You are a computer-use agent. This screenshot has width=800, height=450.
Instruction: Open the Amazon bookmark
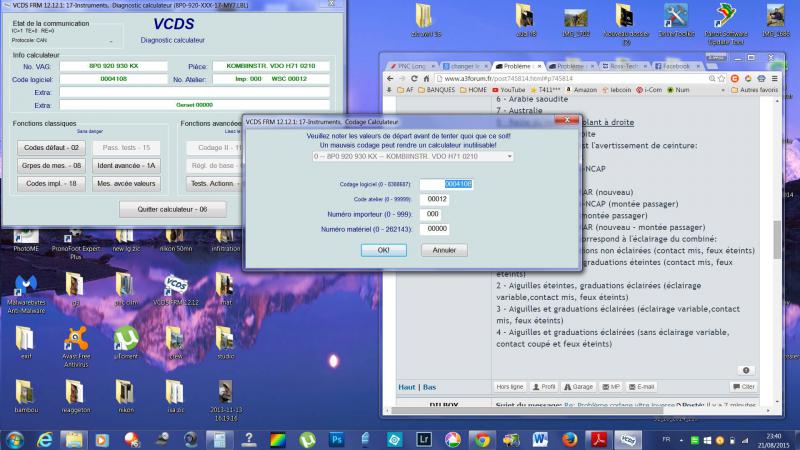[581, 90]
